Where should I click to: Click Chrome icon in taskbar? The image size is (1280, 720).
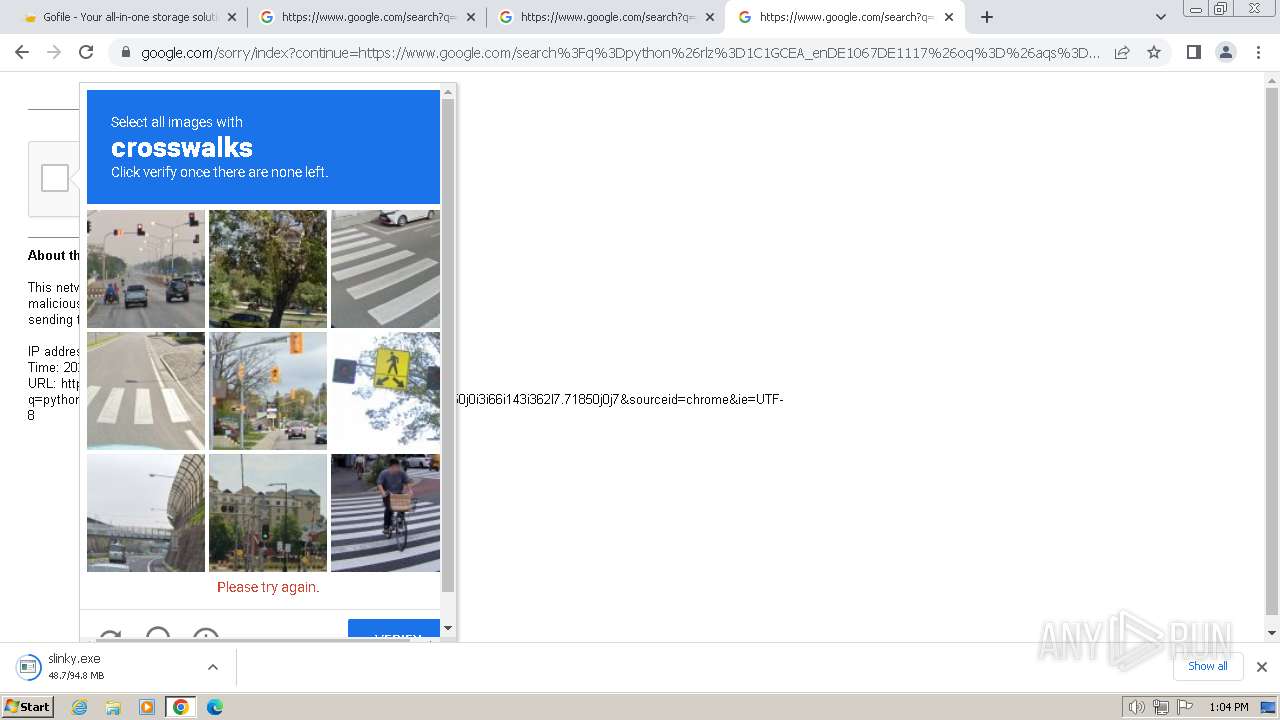[x=180, y=707]
